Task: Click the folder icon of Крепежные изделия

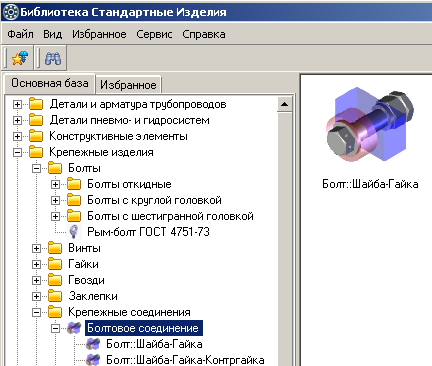Action: (x=36, y=152)
